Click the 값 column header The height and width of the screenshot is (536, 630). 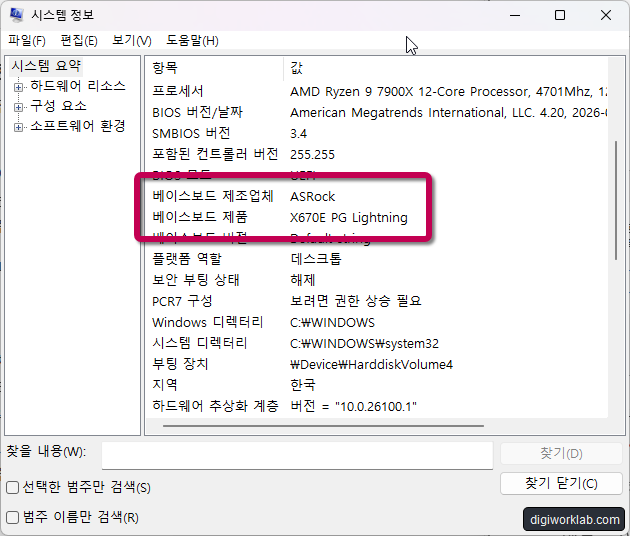click(297, 68)
